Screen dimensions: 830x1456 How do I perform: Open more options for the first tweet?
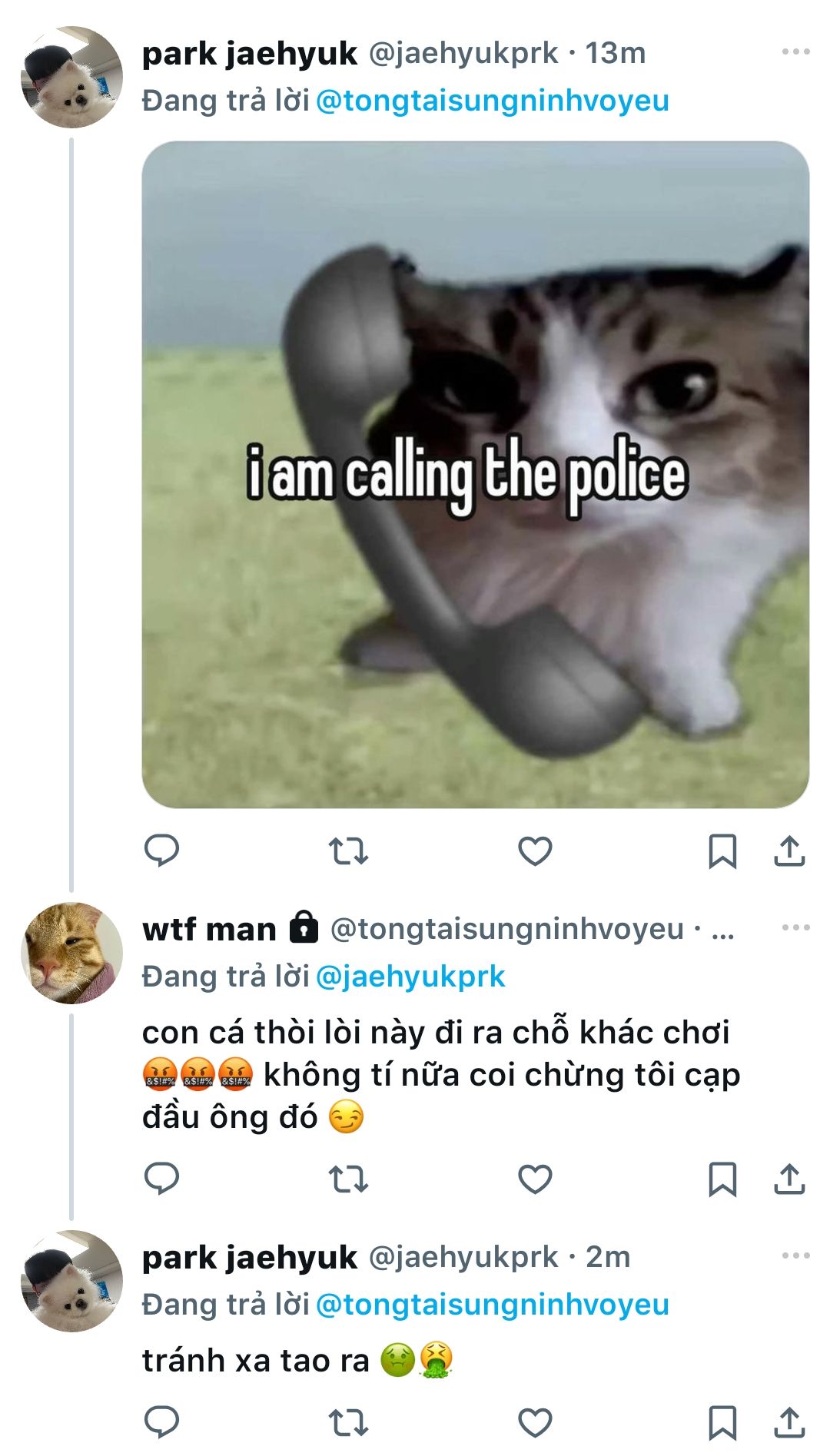[x=795, y=52]
